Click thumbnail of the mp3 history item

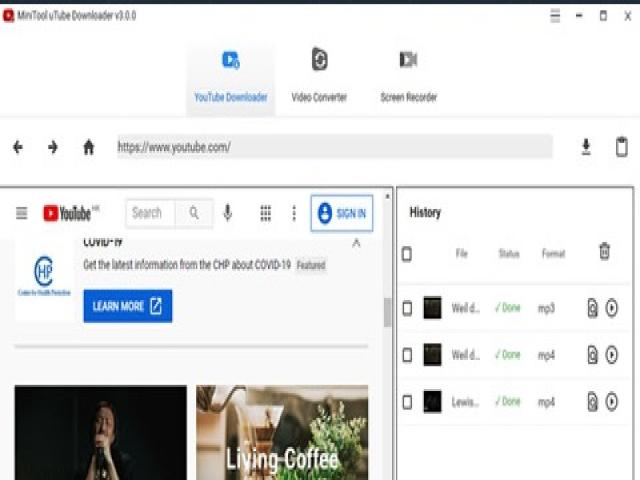pyautogui.click(x=432, y=308)
